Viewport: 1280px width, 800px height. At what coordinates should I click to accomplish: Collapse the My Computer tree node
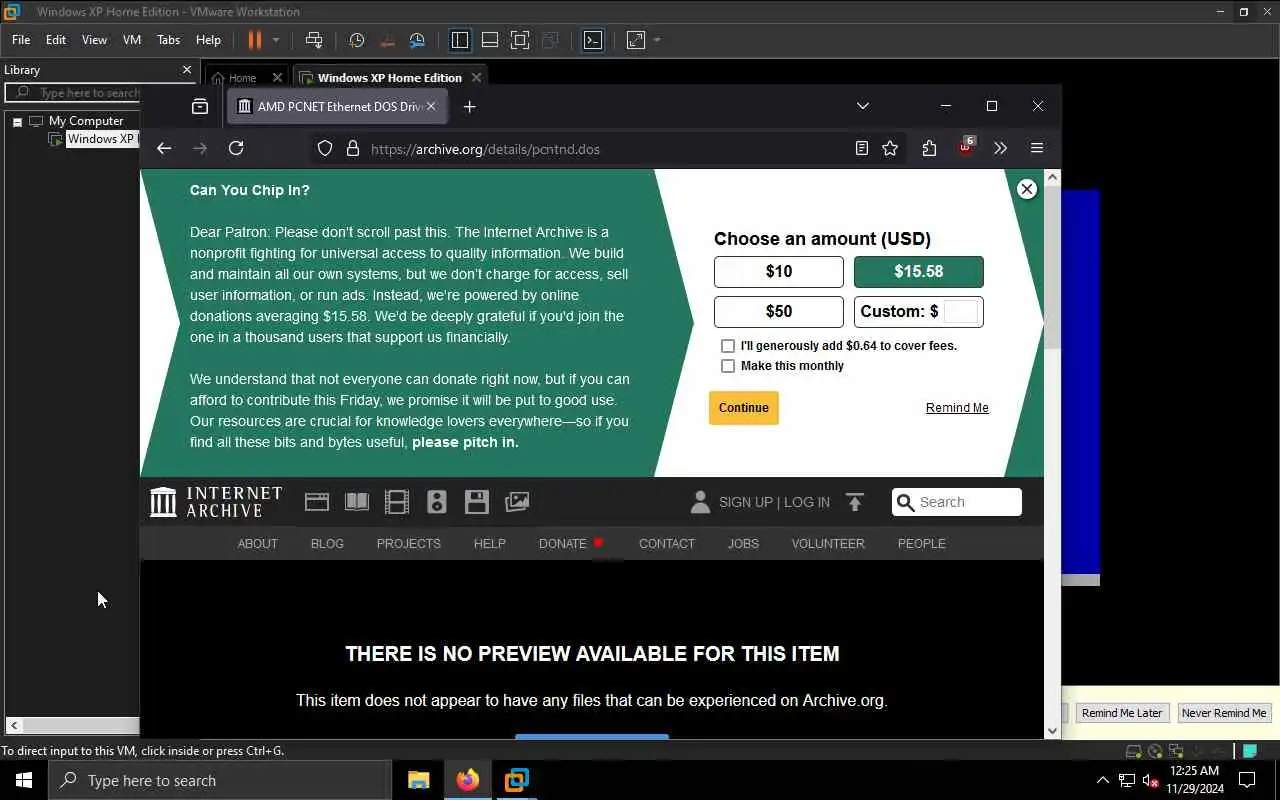(x=17, y=121)
